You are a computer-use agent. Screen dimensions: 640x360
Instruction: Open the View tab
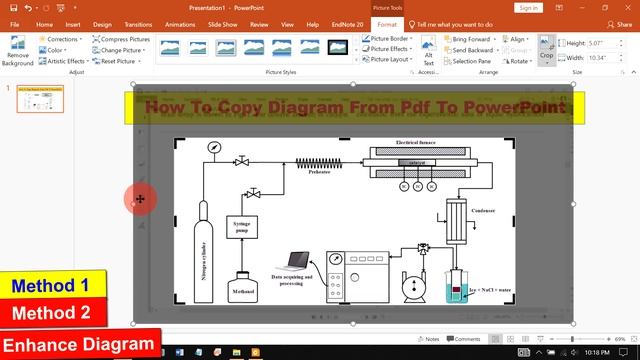point(287,24)
